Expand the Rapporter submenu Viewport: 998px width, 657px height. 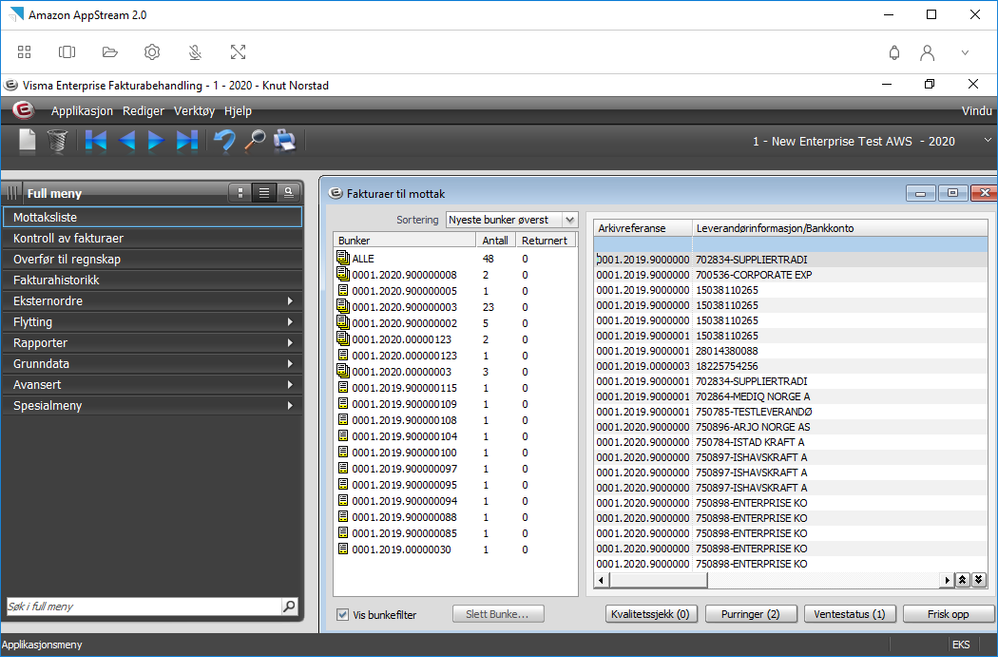(152, 343)
